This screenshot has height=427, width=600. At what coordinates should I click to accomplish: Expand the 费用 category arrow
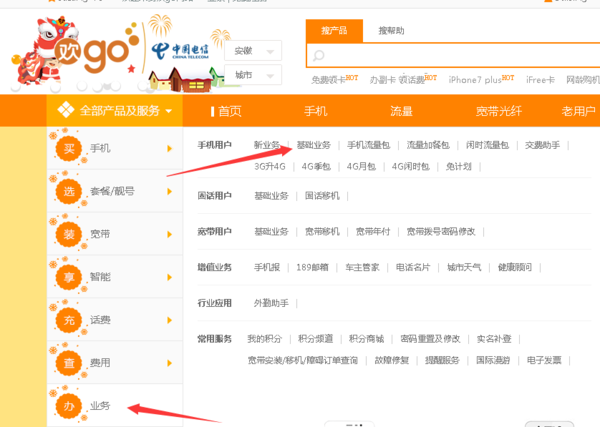point(170,363)
